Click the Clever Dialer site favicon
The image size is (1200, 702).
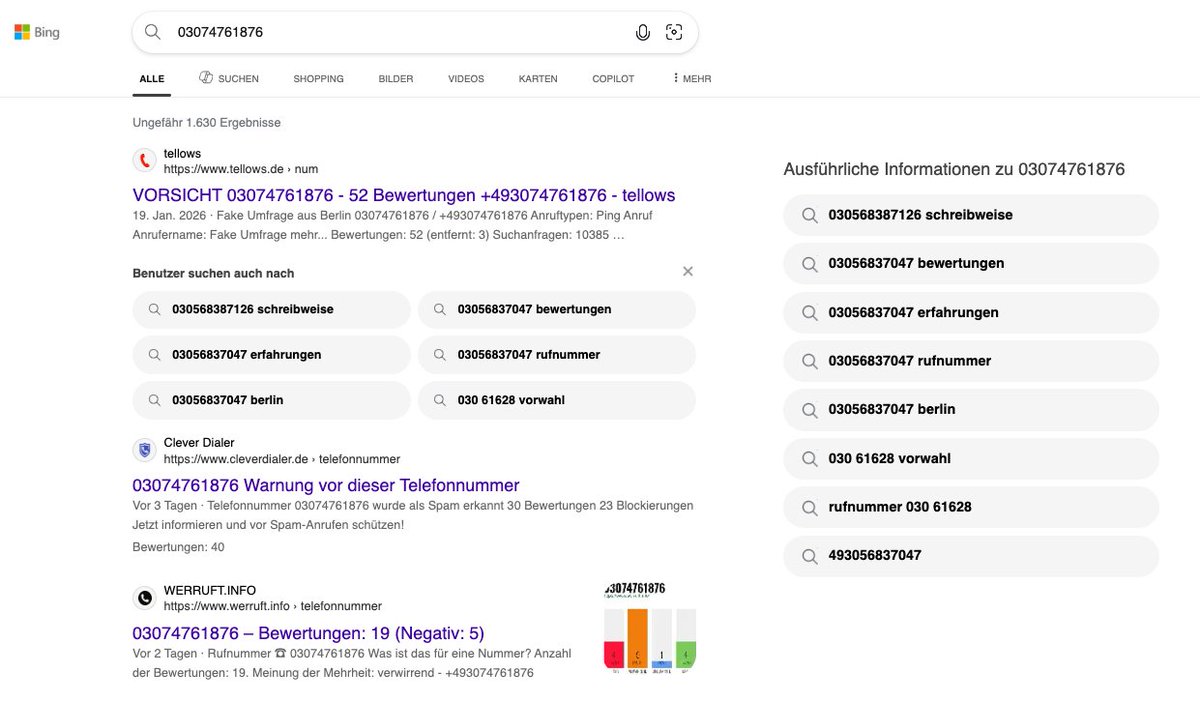(145, 451)
